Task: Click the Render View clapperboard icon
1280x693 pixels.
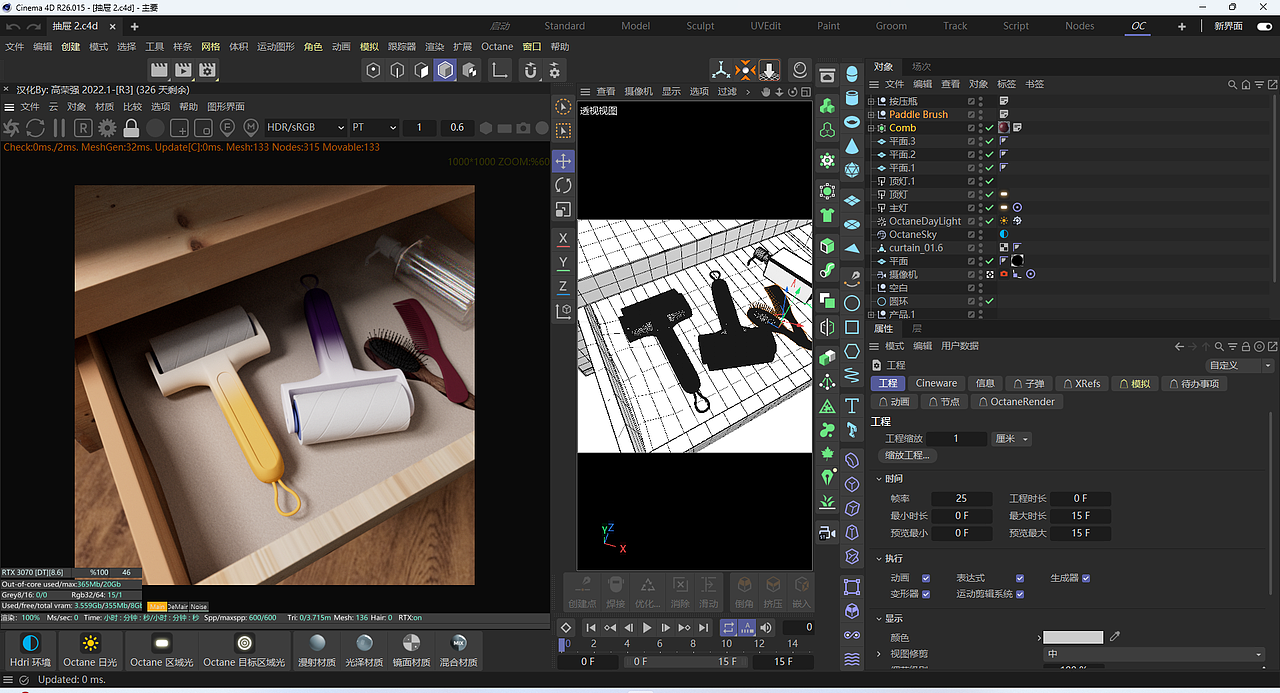Action: click(x=158, y=70)
